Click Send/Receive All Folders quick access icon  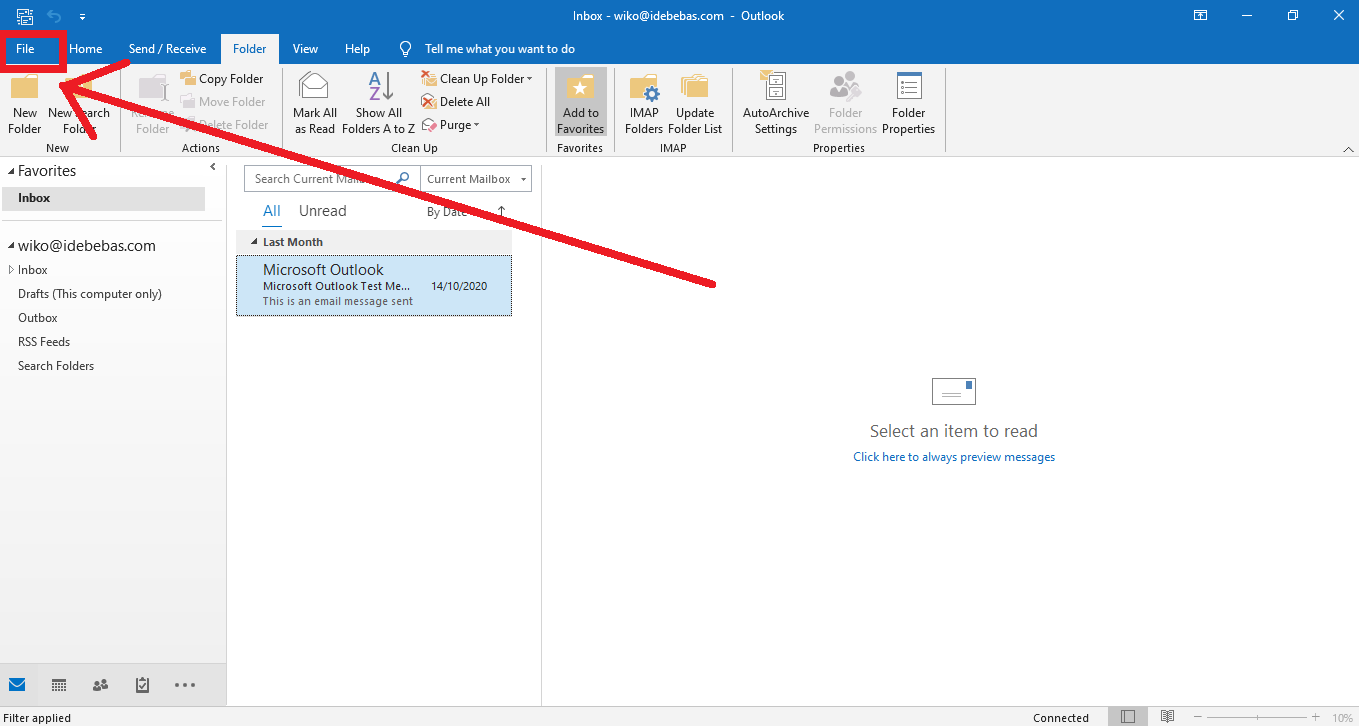tap(25, 16)
